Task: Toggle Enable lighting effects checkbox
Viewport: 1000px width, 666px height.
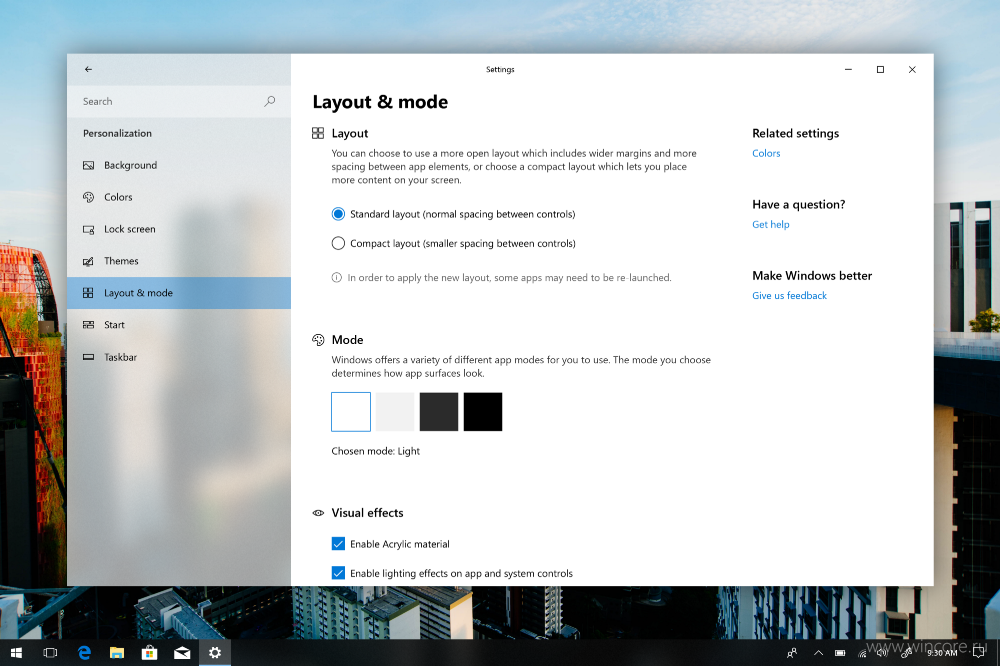Action: pos(338,573)
